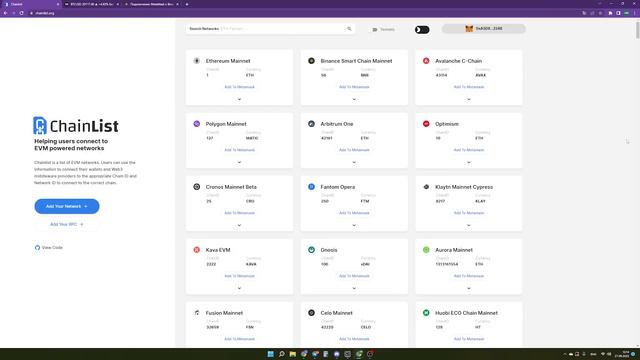Click the Cronos Mainnet Beta logo icon
This screenshot has width=640, height=360.
197,187
